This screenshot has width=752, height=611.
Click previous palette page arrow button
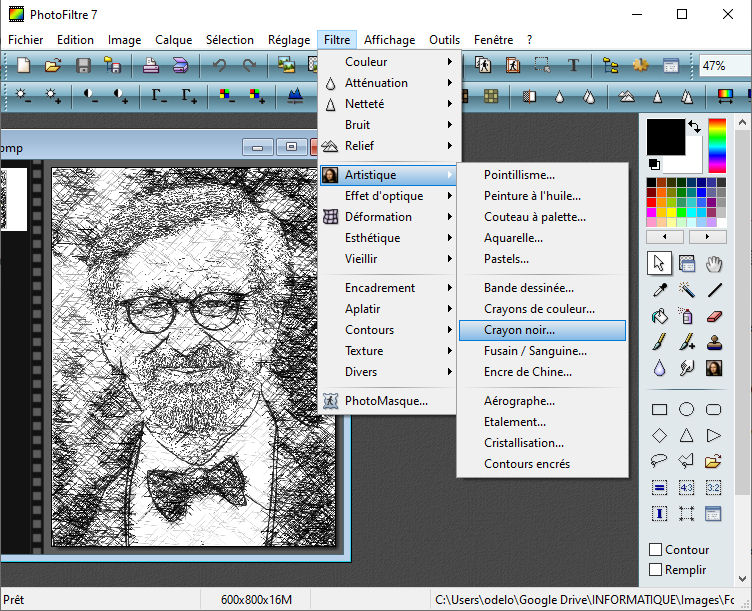point(665,237)
